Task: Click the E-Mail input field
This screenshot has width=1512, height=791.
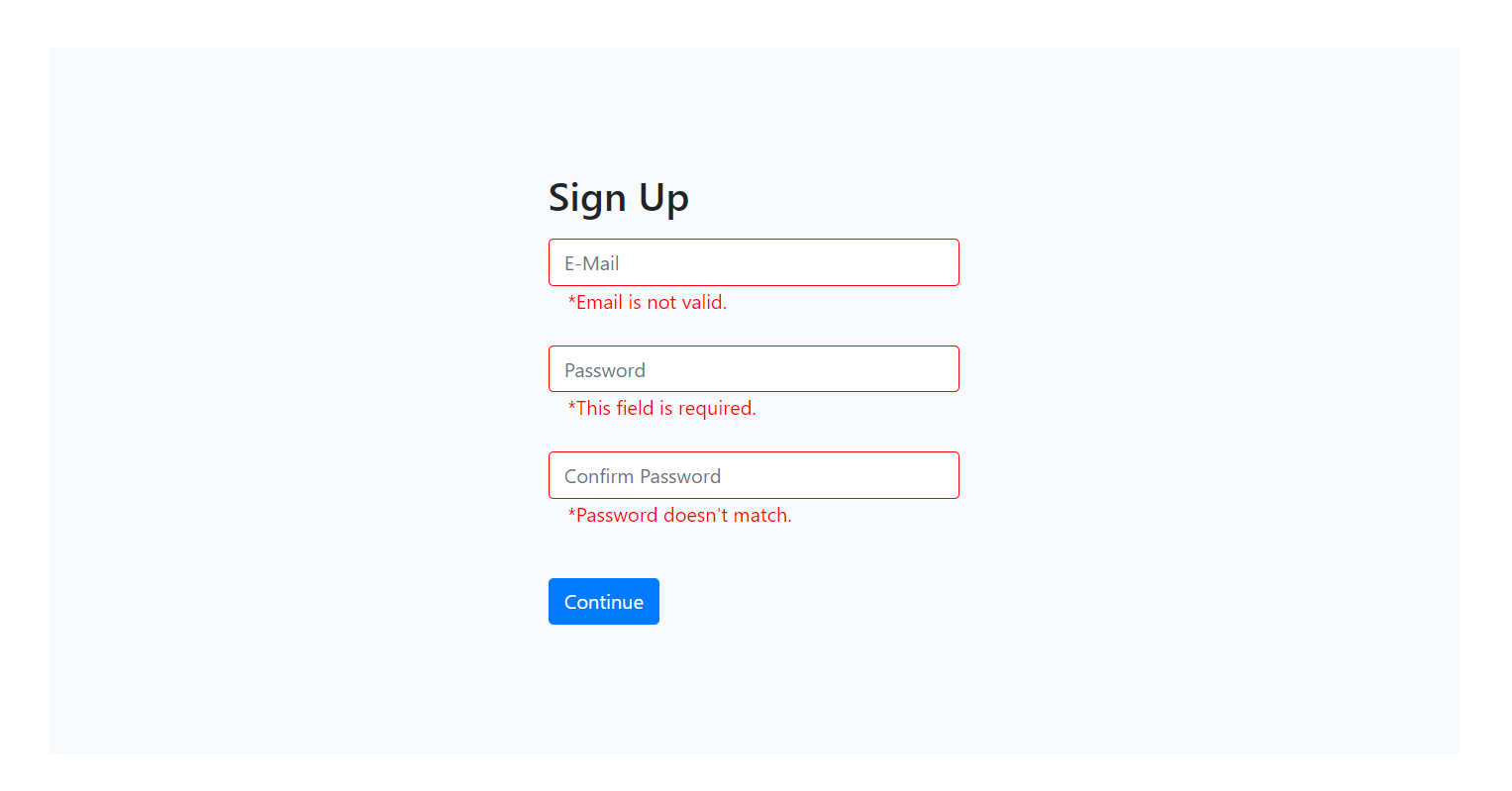Action: (x=754, y=262)
